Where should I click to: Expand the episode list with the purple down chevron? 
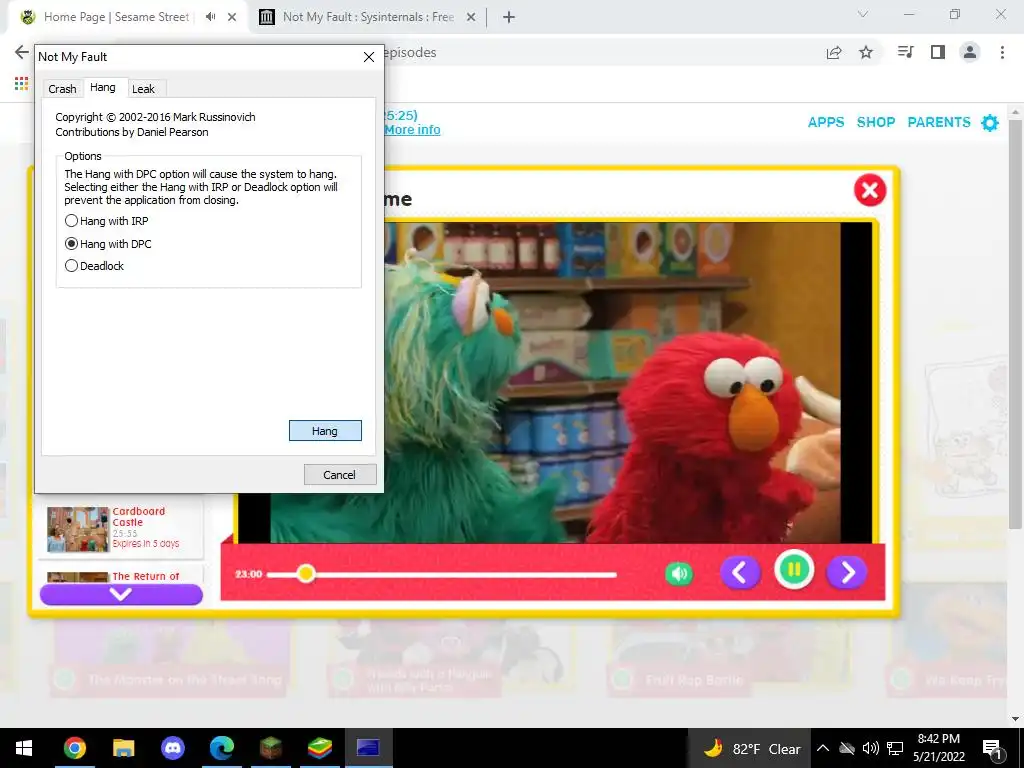tap(121, 594)
